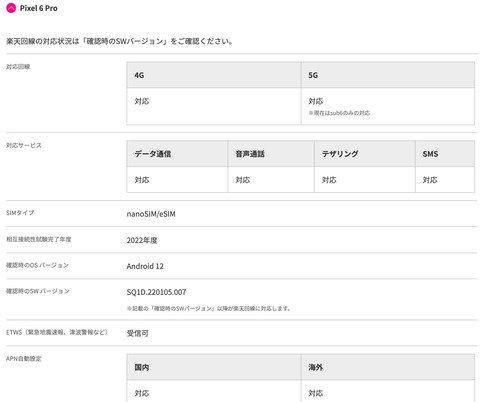Click the 音声通話 table header
480x402 pixels.
point(271,154)
